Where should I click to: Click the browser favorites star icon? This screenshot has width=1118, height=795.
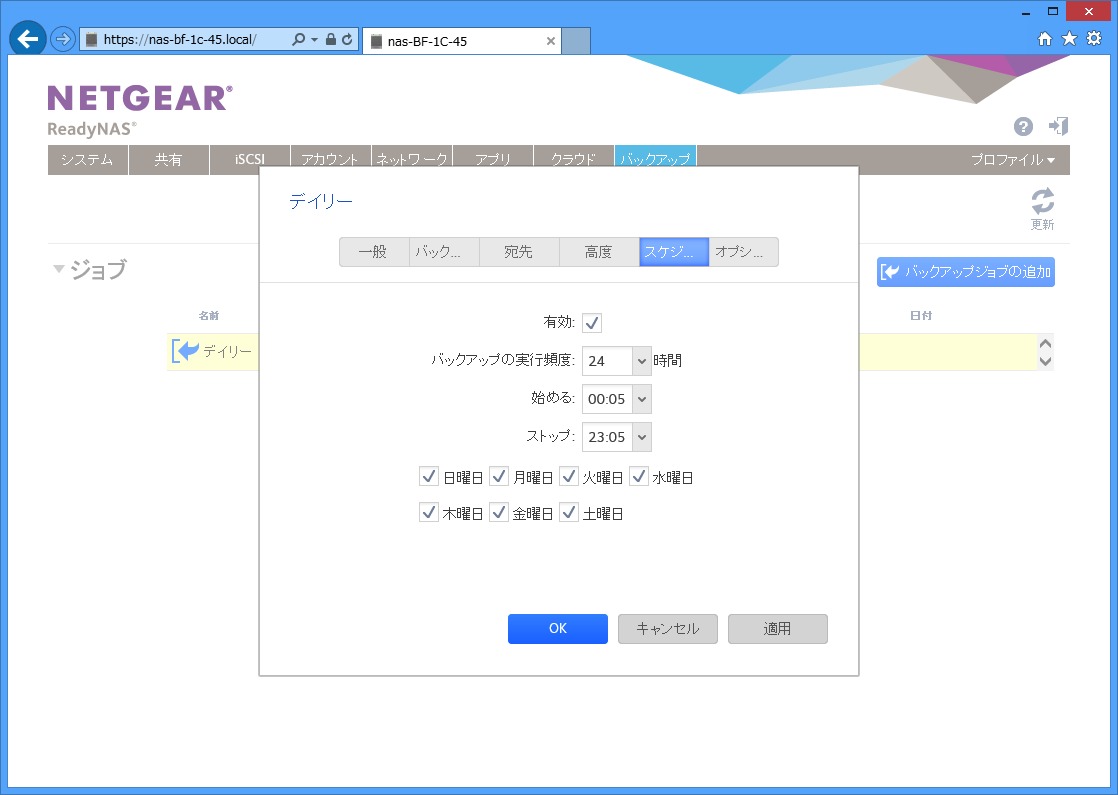(1069, 39)
